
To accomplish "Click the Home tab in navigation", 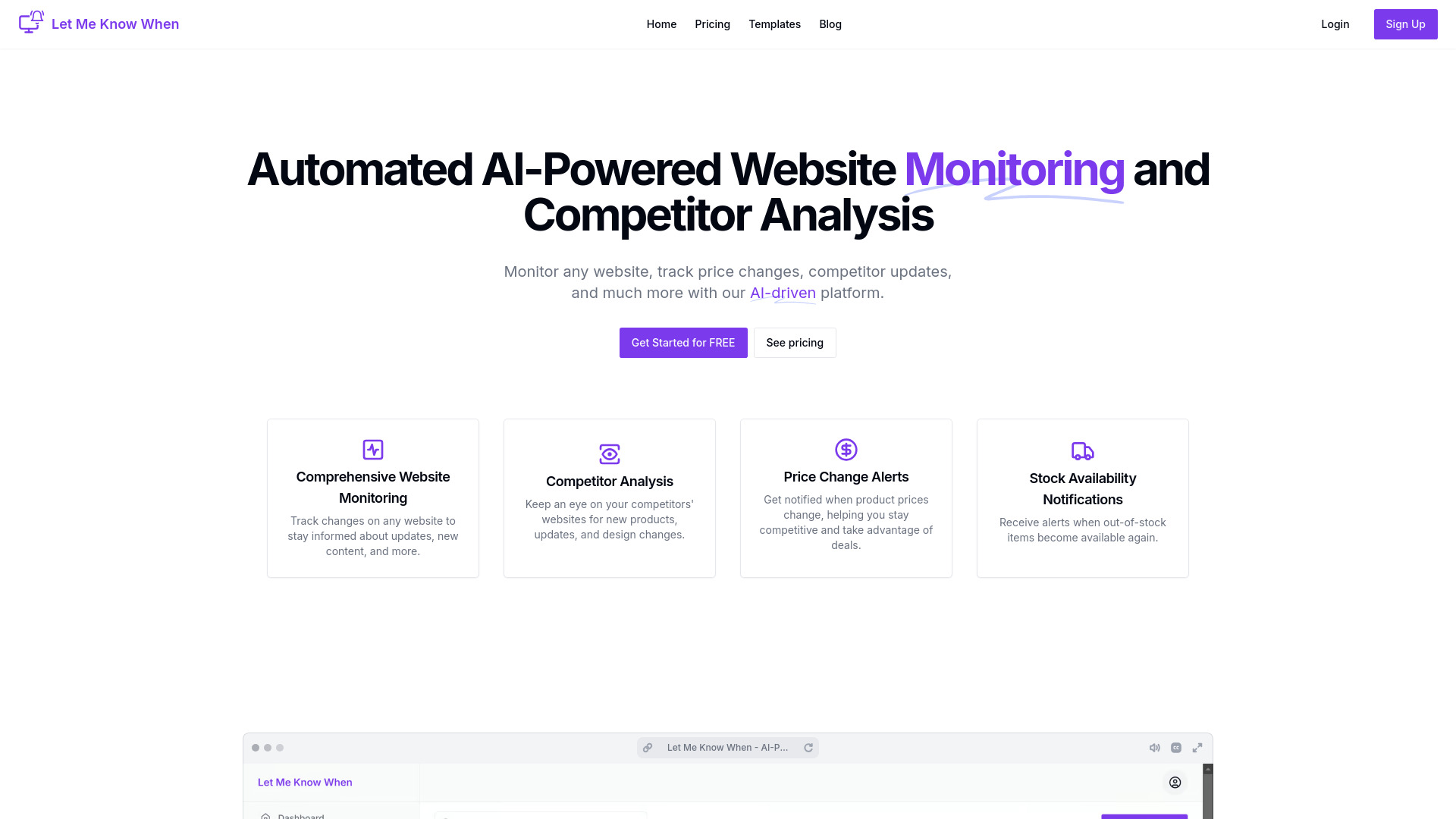I will coord(661,24).
